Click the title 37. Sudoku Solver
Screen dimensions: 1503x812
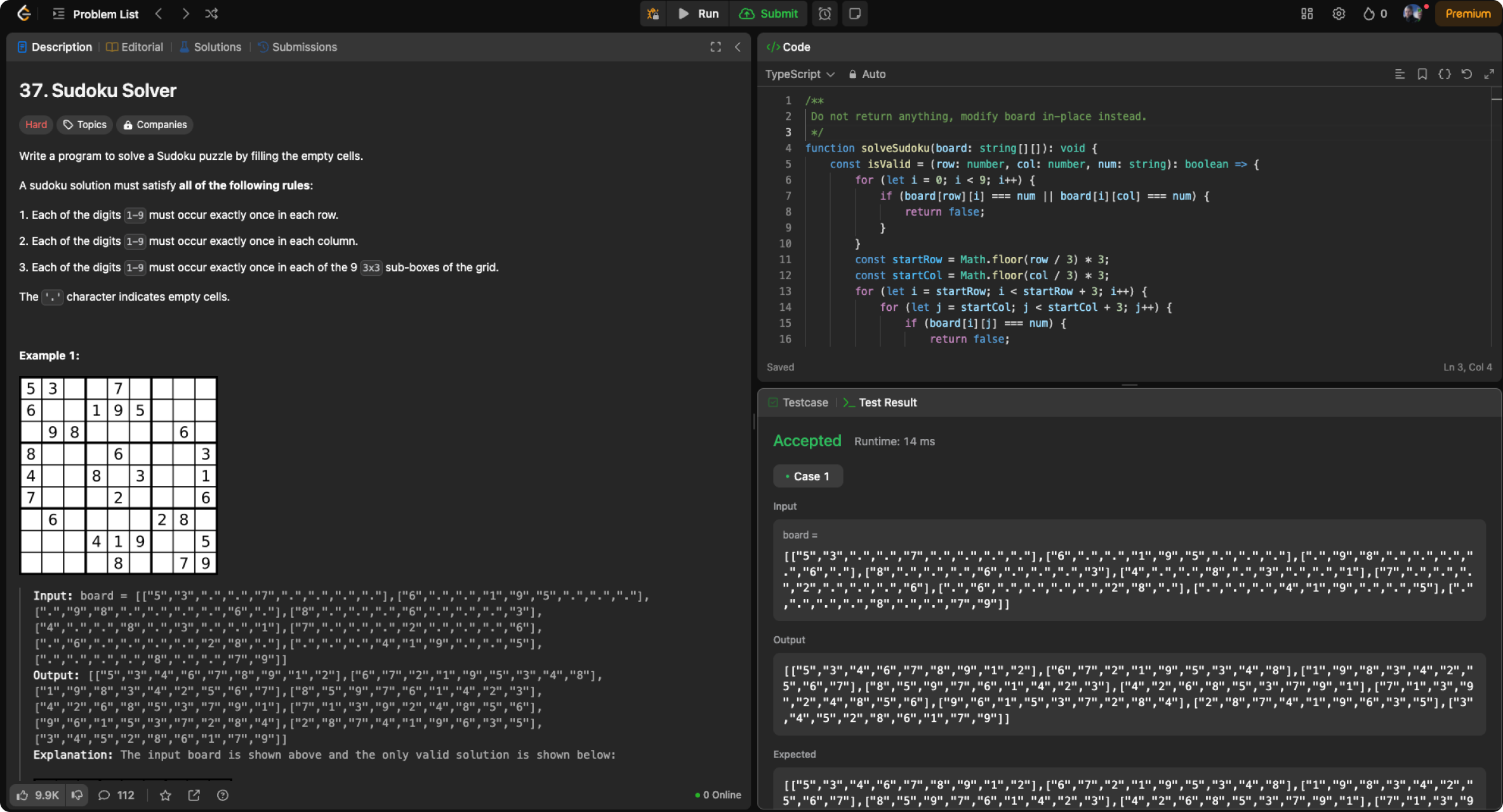pos(98,91)
